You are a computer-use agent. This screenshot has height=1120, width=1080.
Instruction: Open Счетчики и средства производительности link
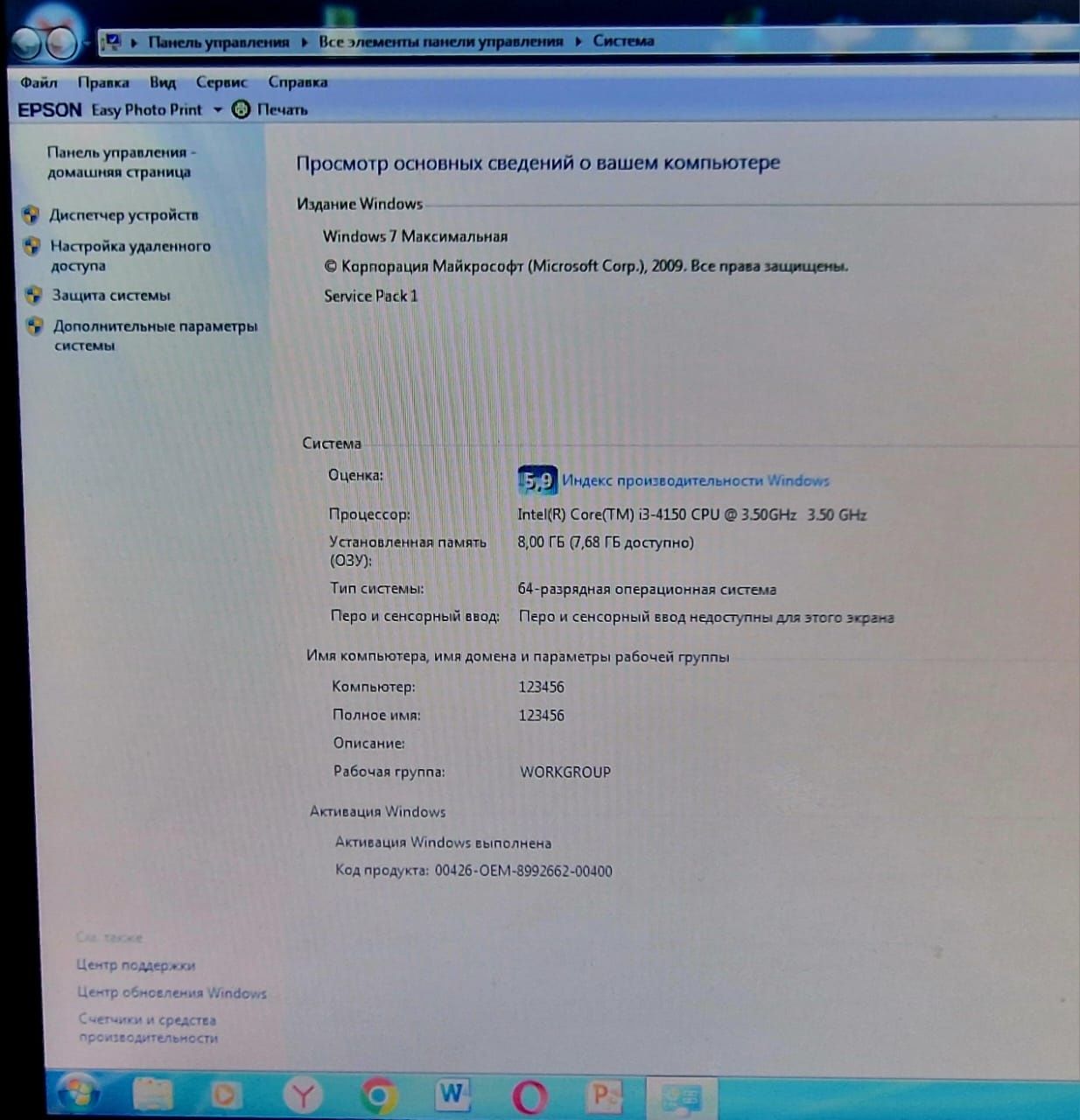pos(148,1028)
